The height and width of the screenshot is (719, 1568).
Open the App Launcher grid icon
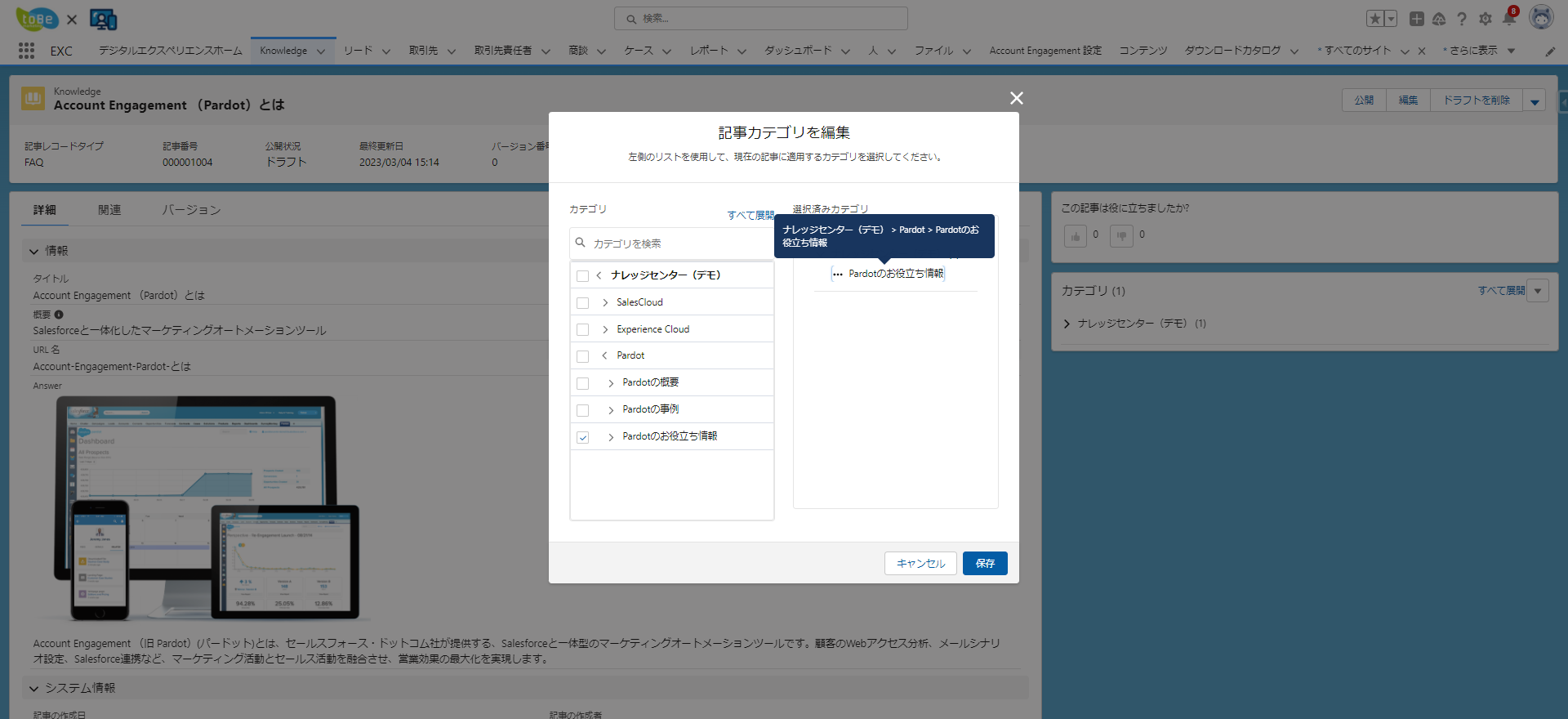[26, 51]
